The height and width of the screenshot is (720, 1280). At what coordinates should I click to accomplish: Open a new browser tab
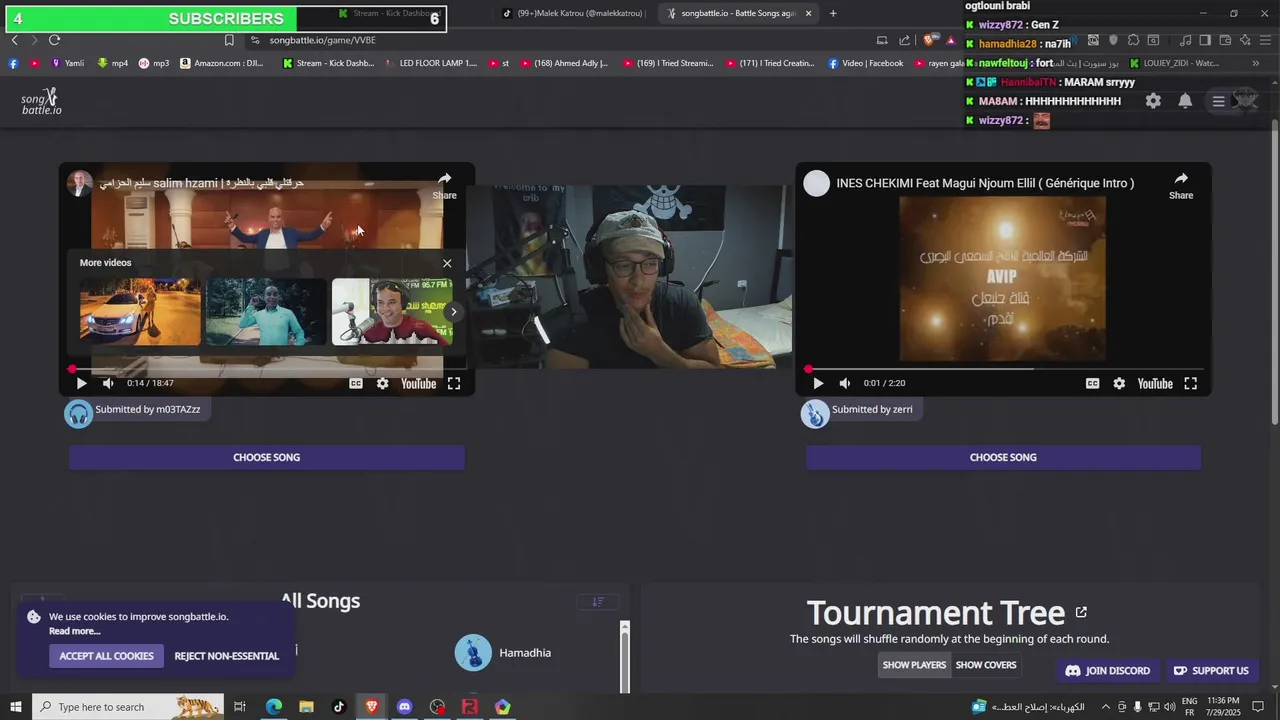833,13
